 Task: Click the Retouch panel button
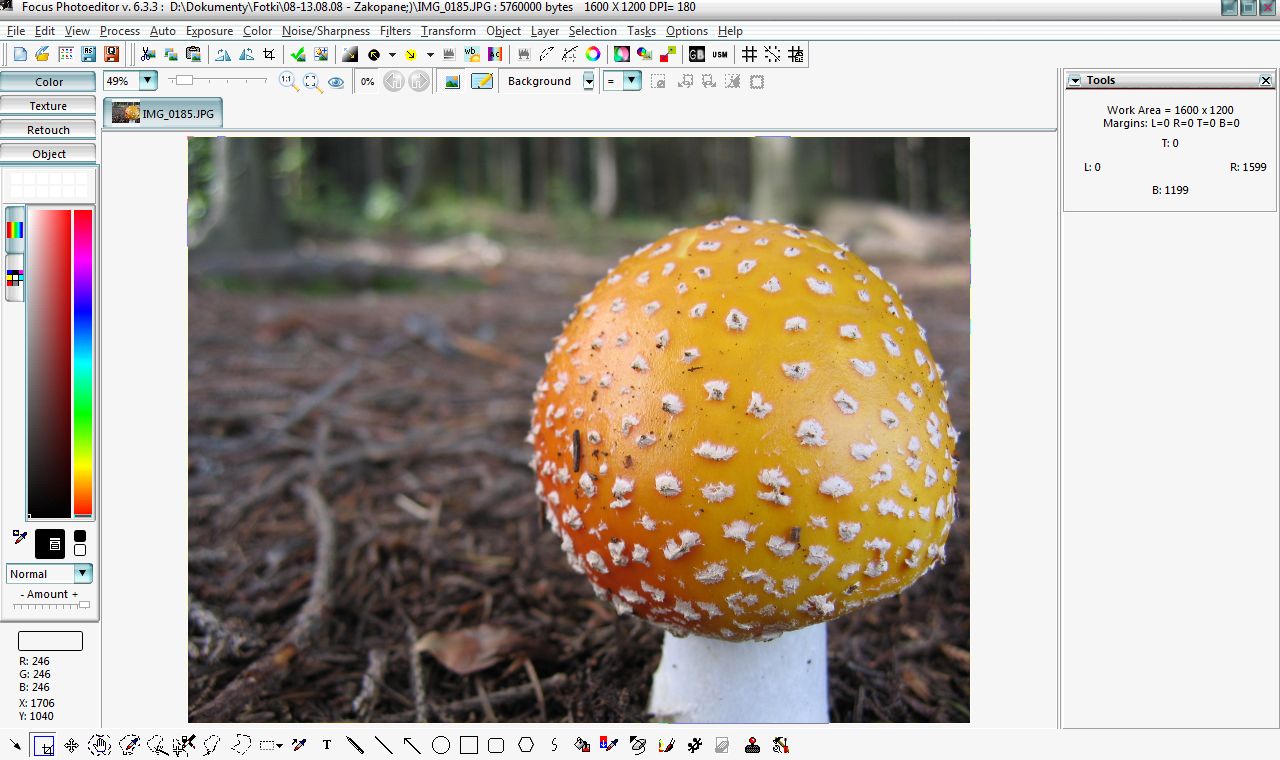click(x=49, y=130)
